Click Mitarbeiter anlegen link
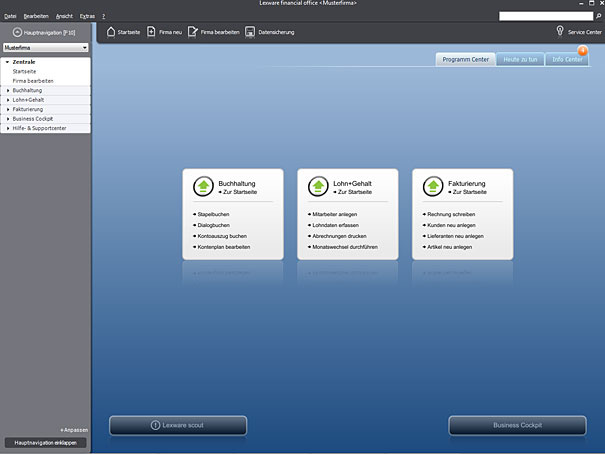The height and width of the screenshot is (454, 605). click(x=335, y=214)
